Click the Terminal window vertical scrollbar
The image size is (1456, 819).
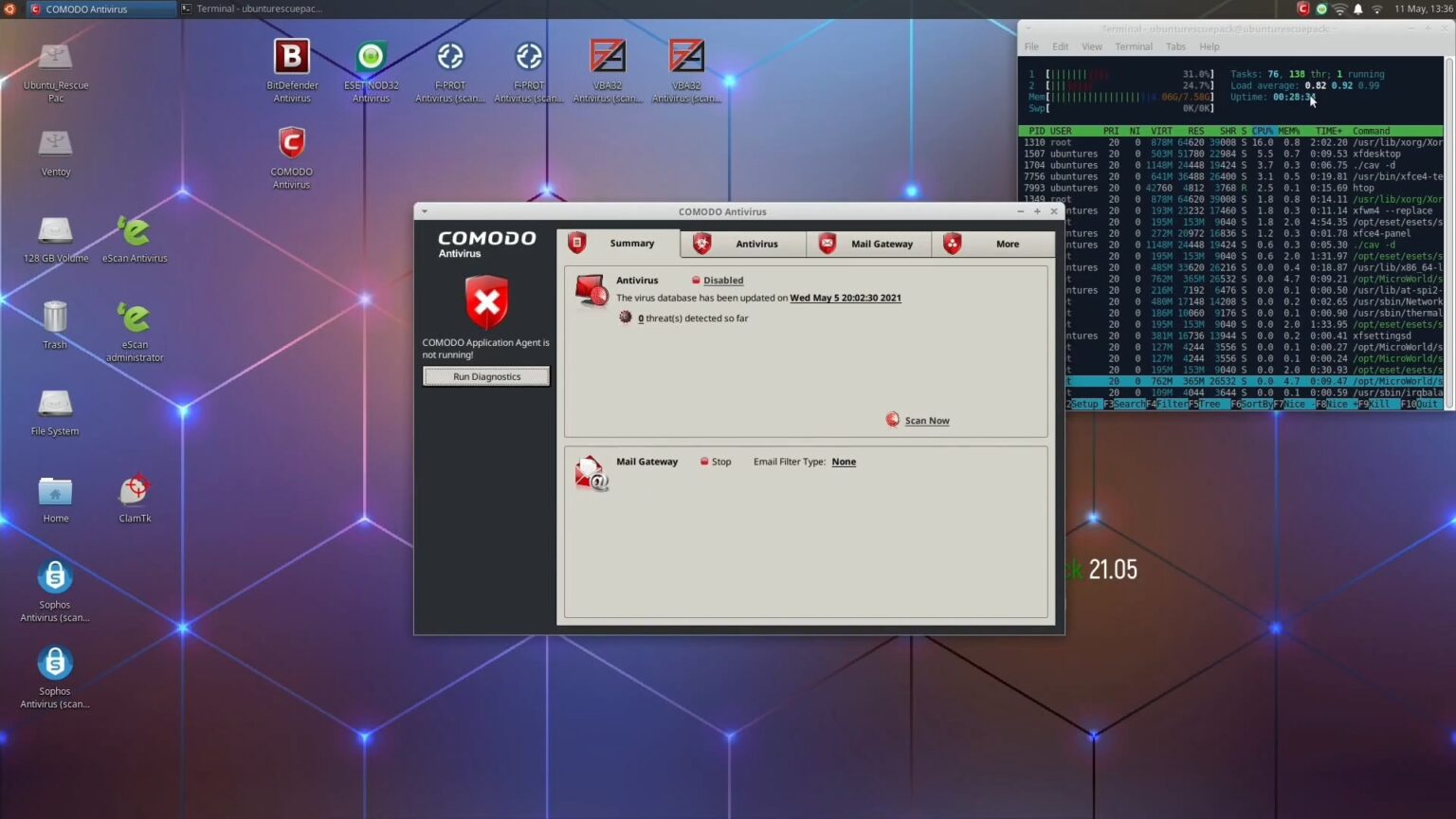(1448, 232)
